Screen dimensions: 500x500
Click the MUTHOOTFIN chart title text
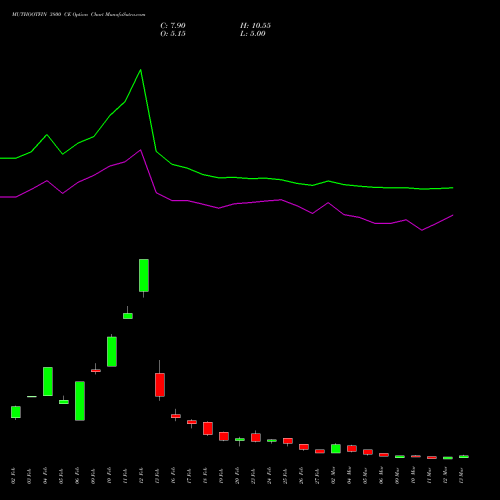pyautogui.click(x=78, y=15)
